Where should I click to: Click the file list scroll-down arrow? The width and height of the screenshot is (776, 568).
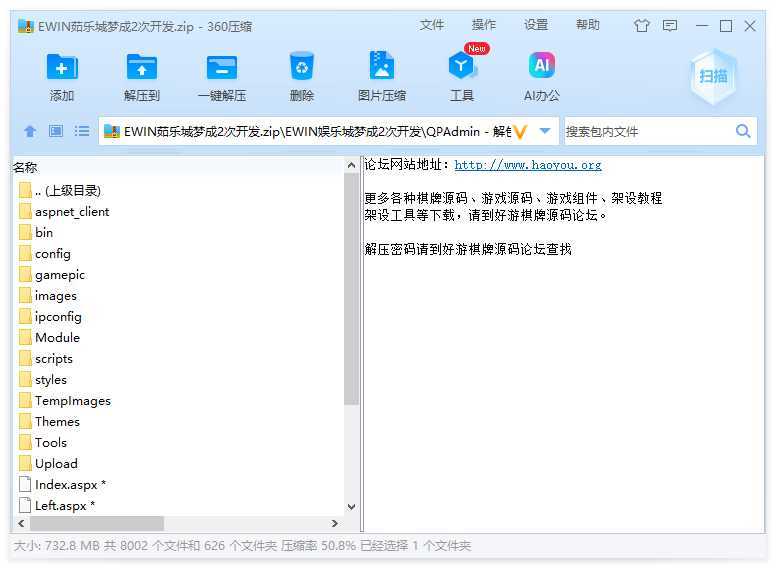[351, 507]
